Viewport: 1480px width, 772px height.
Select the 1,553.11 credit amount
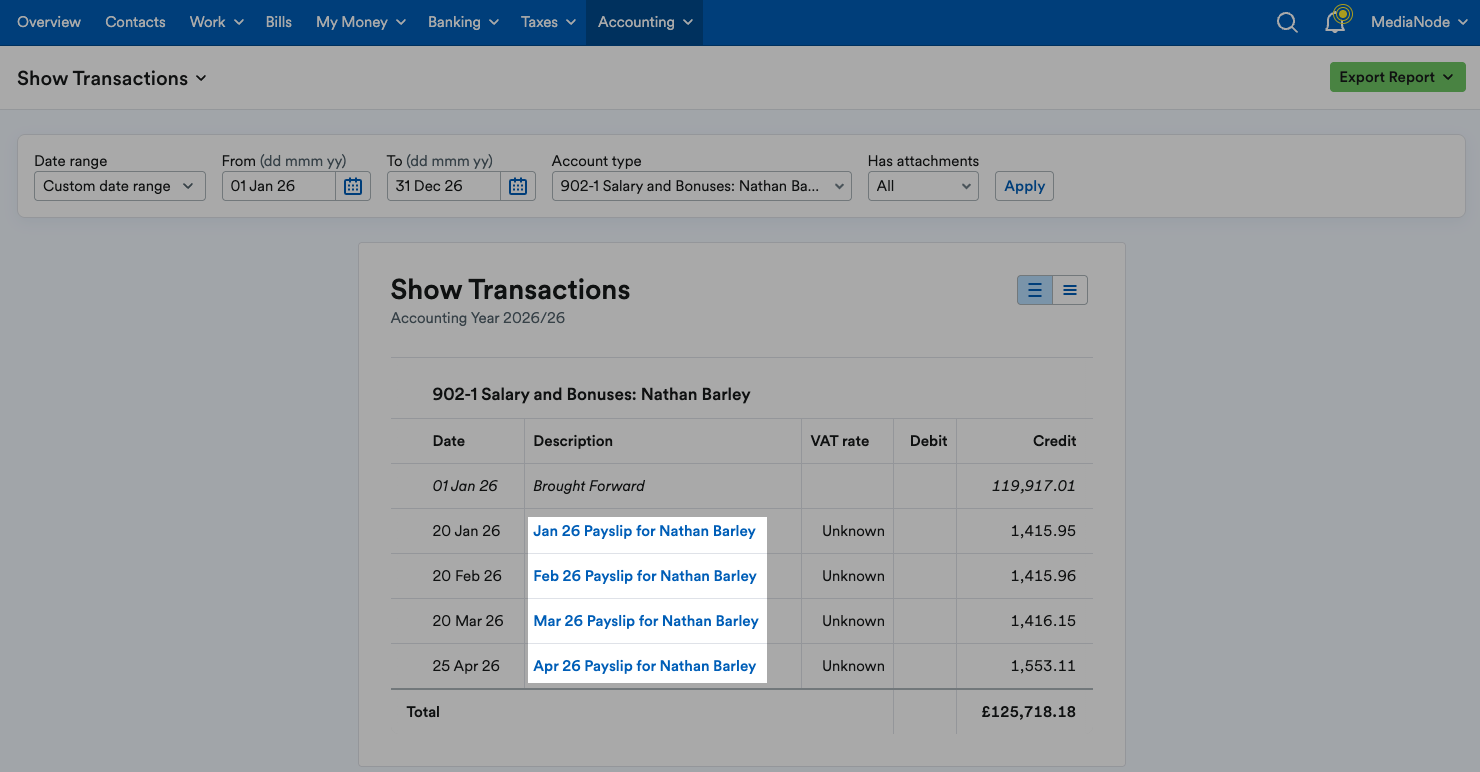[1043, 666]
